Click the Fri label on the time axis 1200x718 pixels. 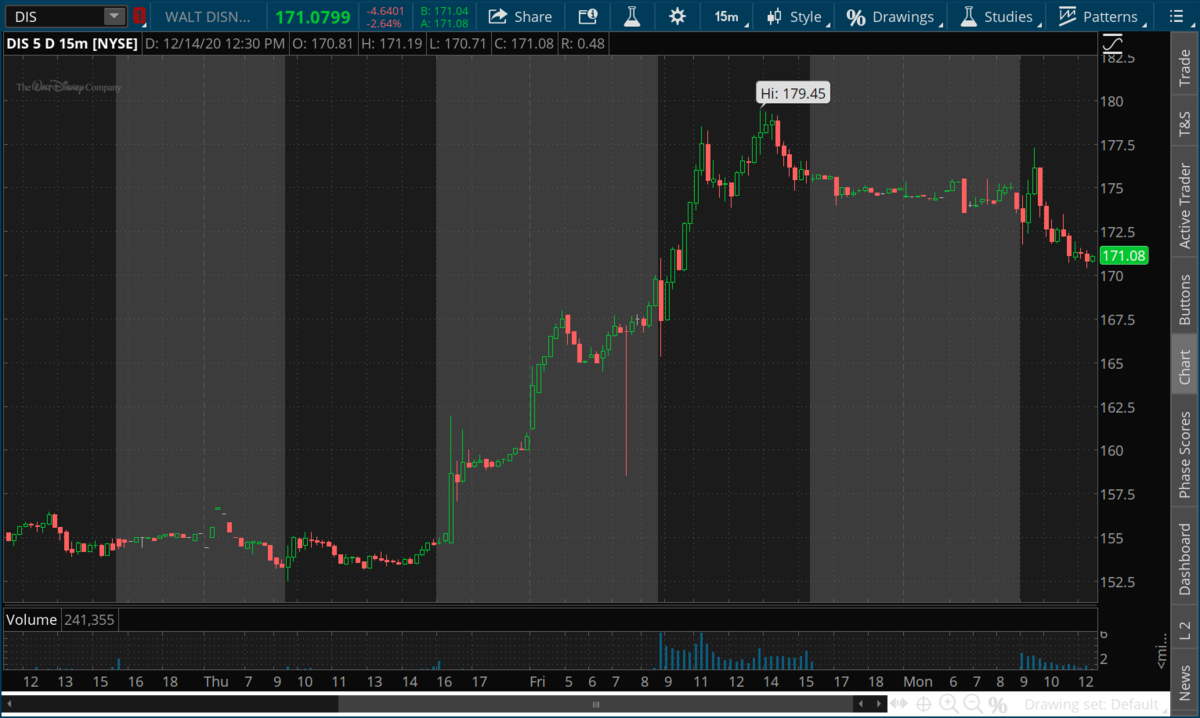point(538,682)
